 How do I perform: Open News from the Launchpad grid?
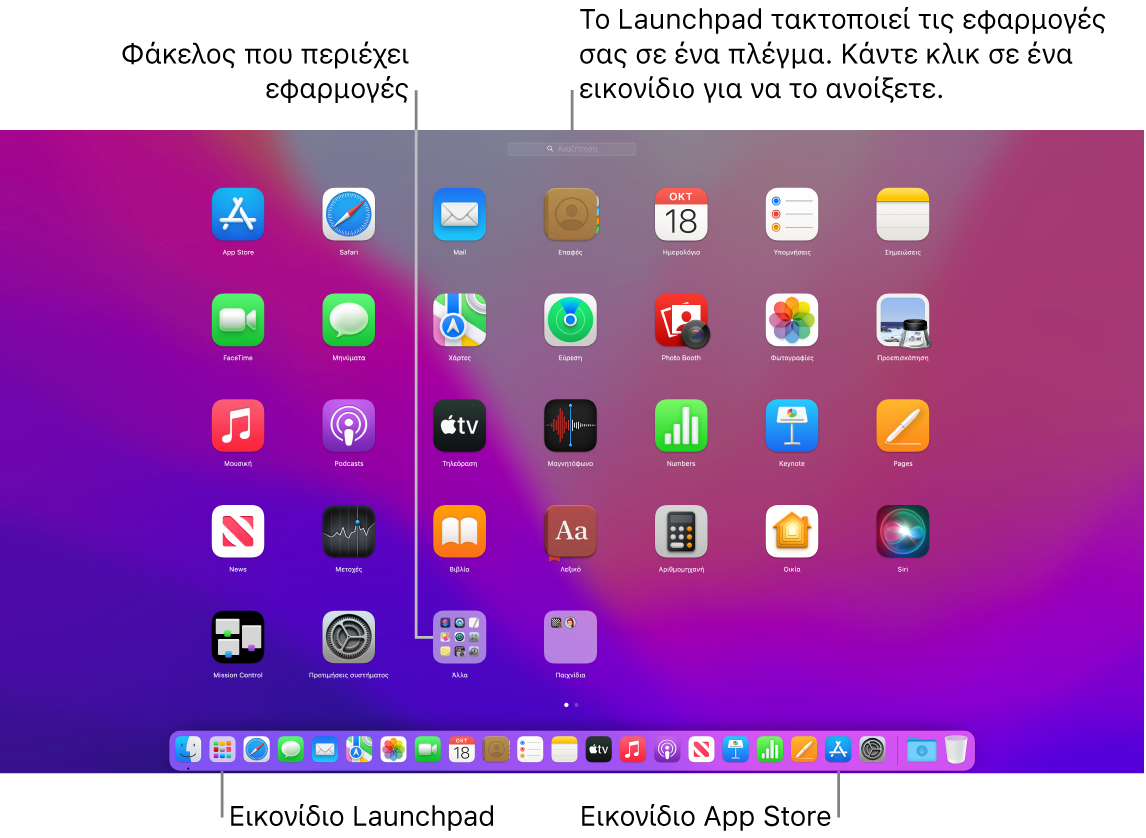coord(238,531)
